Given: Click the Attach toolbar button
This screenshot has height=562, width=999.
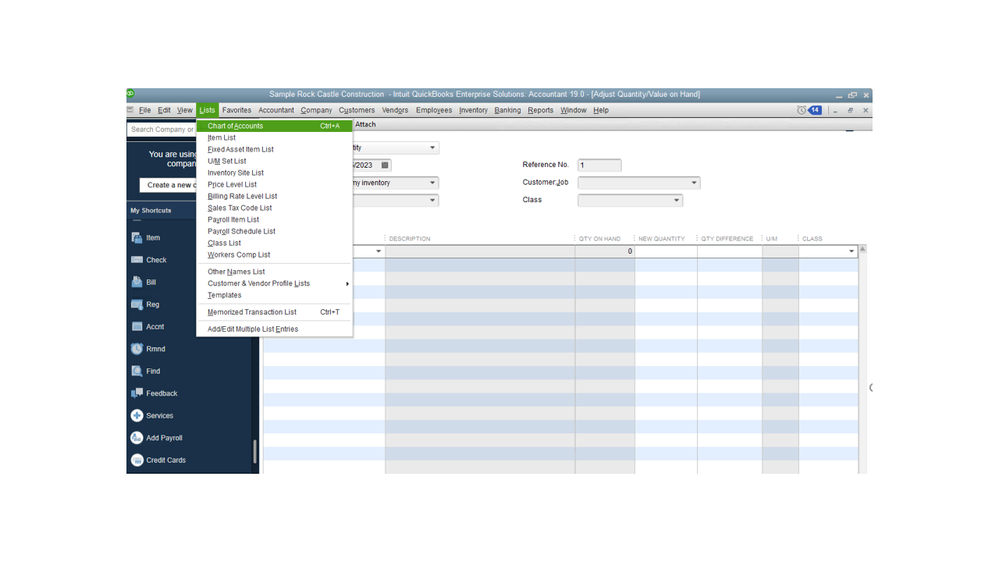Looking at the screenshot, I should (x=365, y=125).
